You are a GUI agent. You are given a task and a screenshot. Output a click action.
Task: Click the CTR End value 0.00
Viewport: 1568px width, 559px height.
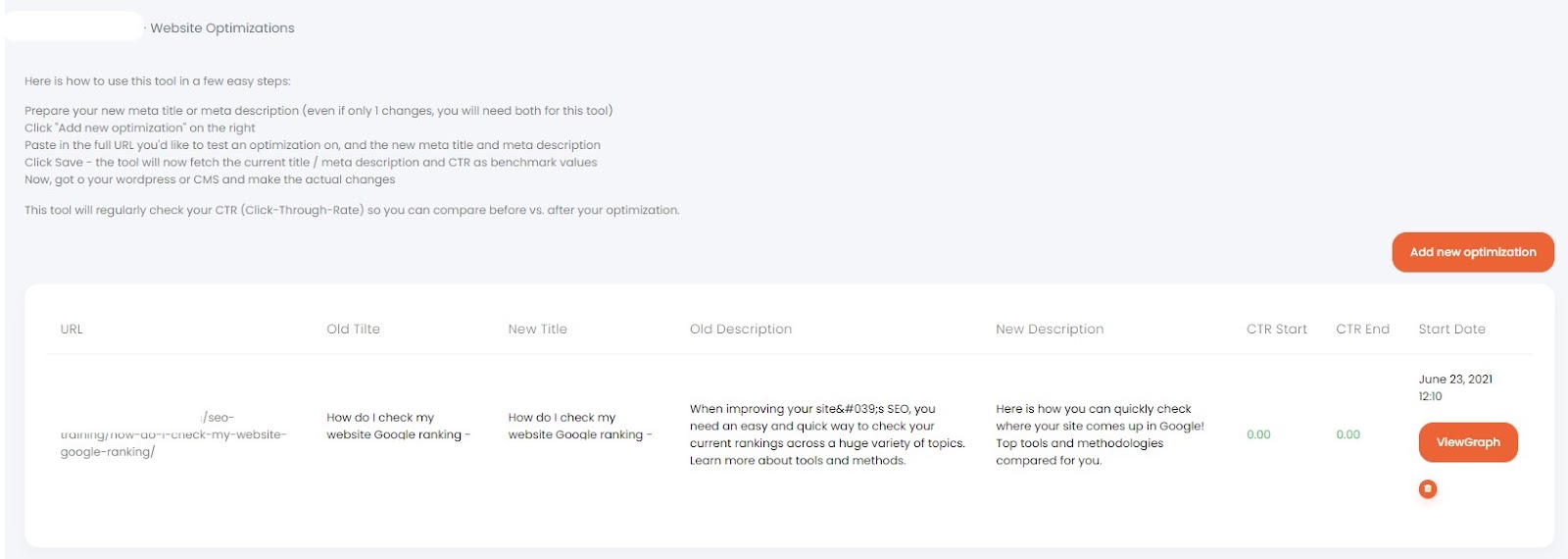(x=1347, y=434)
